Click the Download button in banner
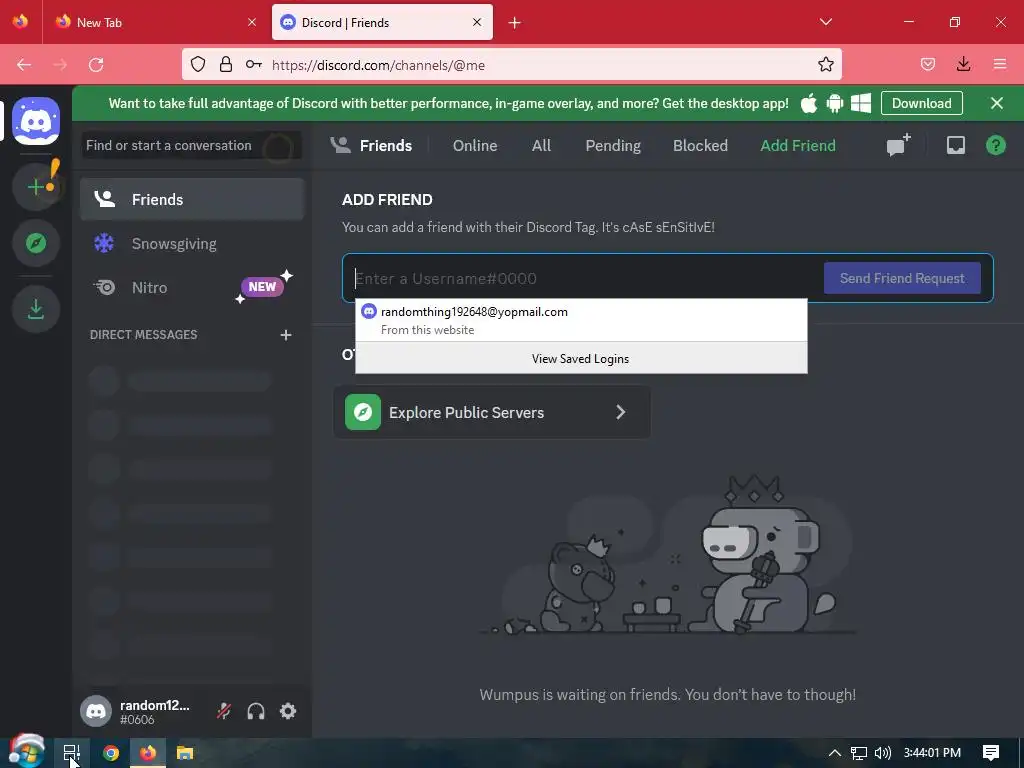1024x768 pixels. click(x=921, y=103)
